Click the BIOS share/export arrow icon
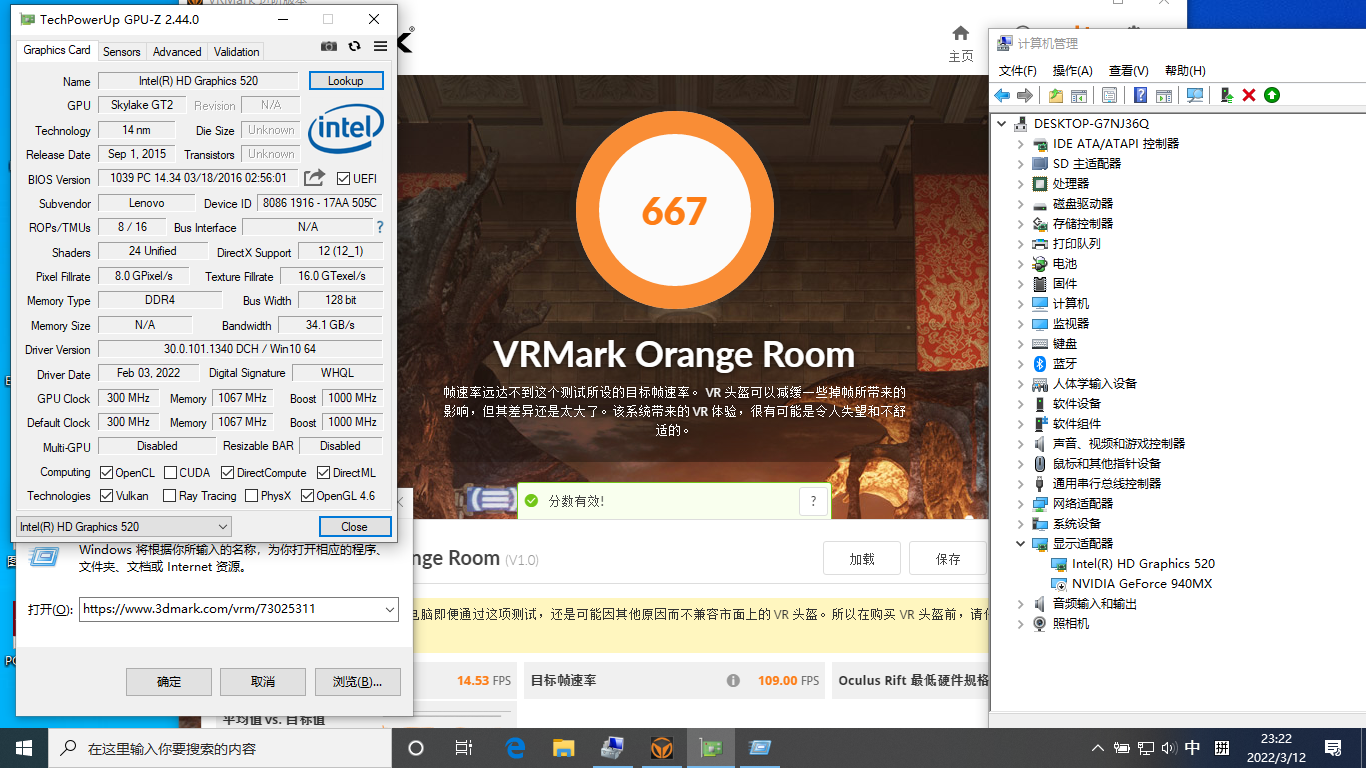The height and width of the screenshot is (768, 1366). coord(314,178)
